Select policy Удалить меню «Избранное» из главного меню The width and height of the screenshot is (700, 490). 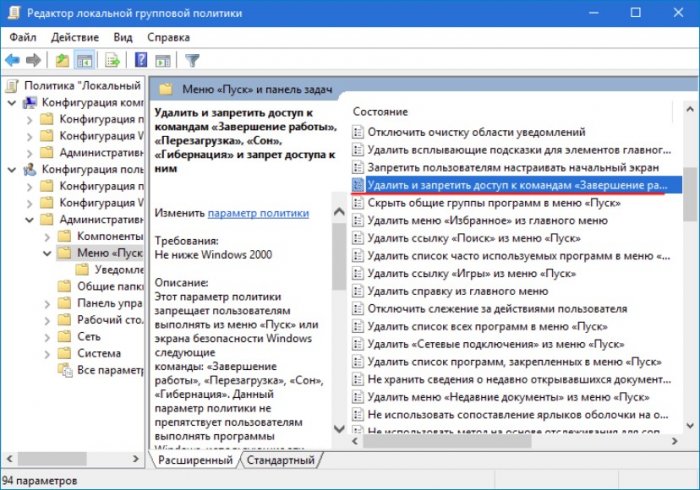tap(480, 220)
